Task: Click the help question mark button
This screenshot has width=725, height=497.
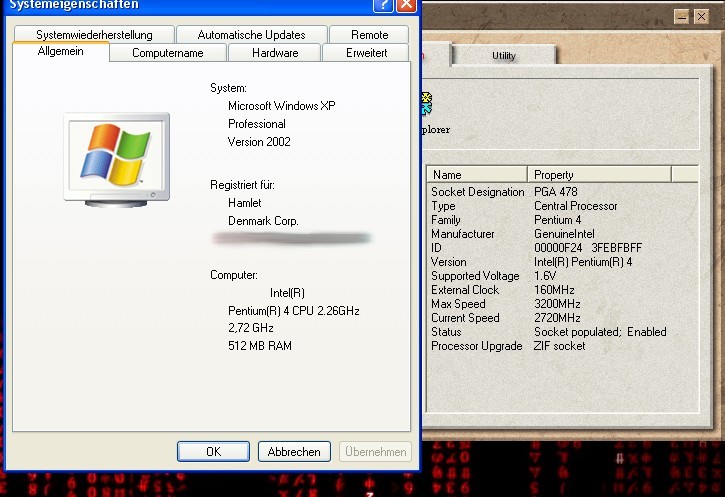Action: click(383, 5)
